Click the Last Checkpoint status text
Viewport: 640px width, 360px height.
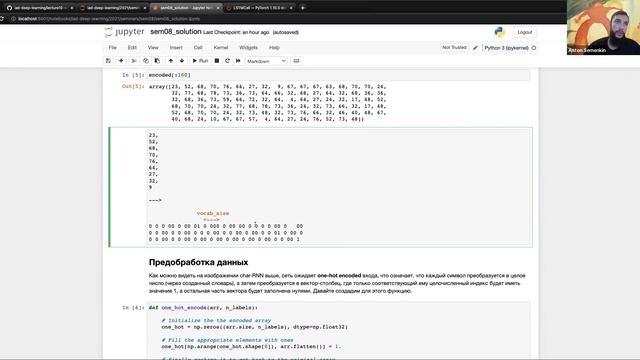236,32
